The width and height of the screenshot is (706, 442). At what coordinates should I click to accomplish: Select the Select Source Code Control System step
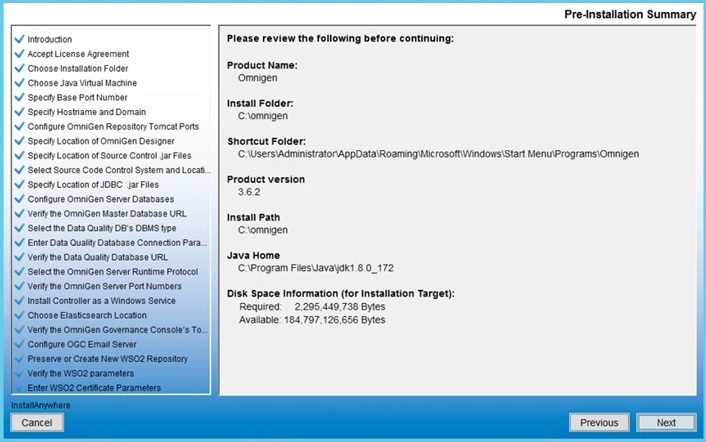click(x=119, y=170)
